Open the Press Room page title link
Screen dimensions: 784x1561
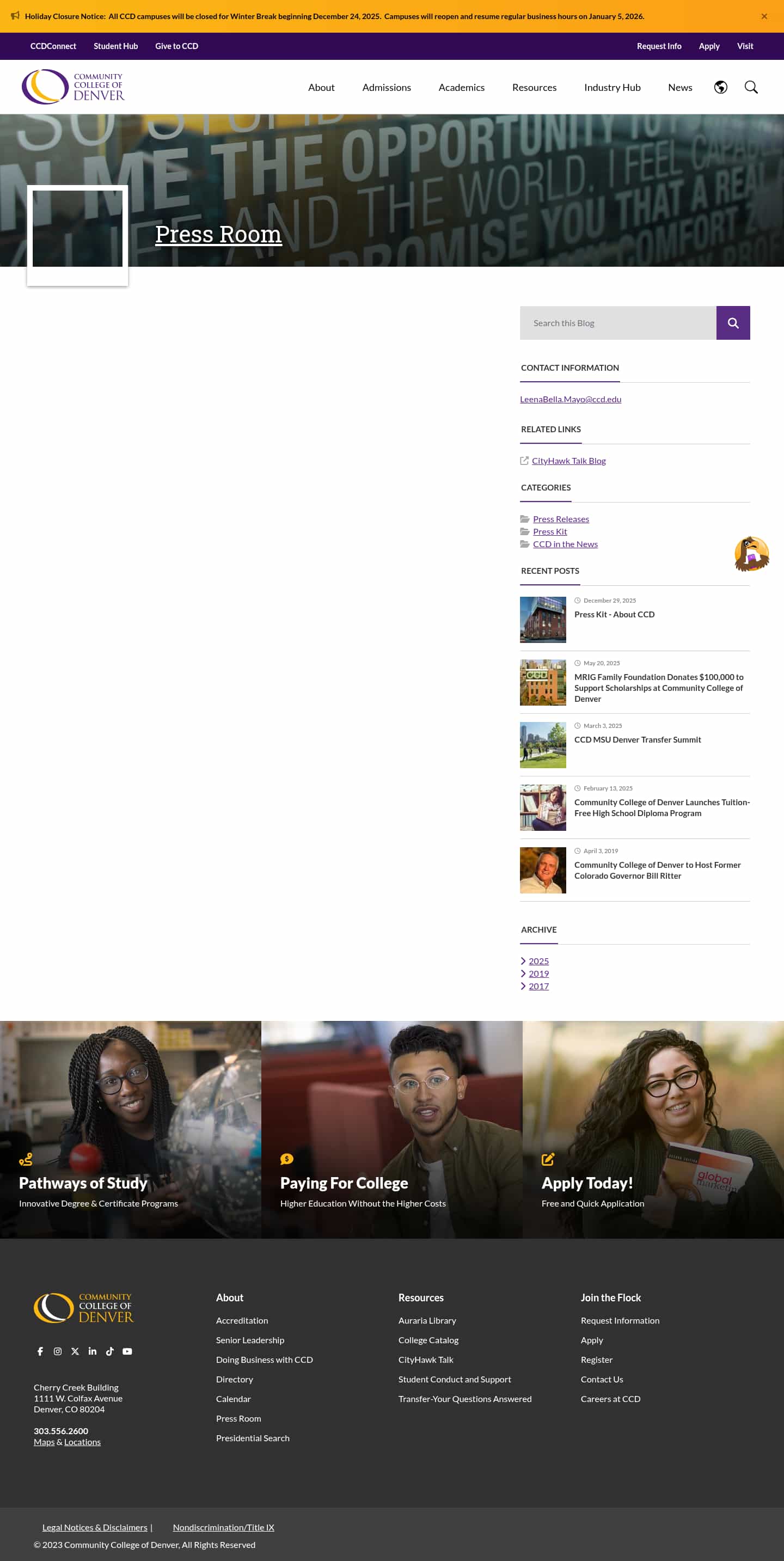pos(218,234)
